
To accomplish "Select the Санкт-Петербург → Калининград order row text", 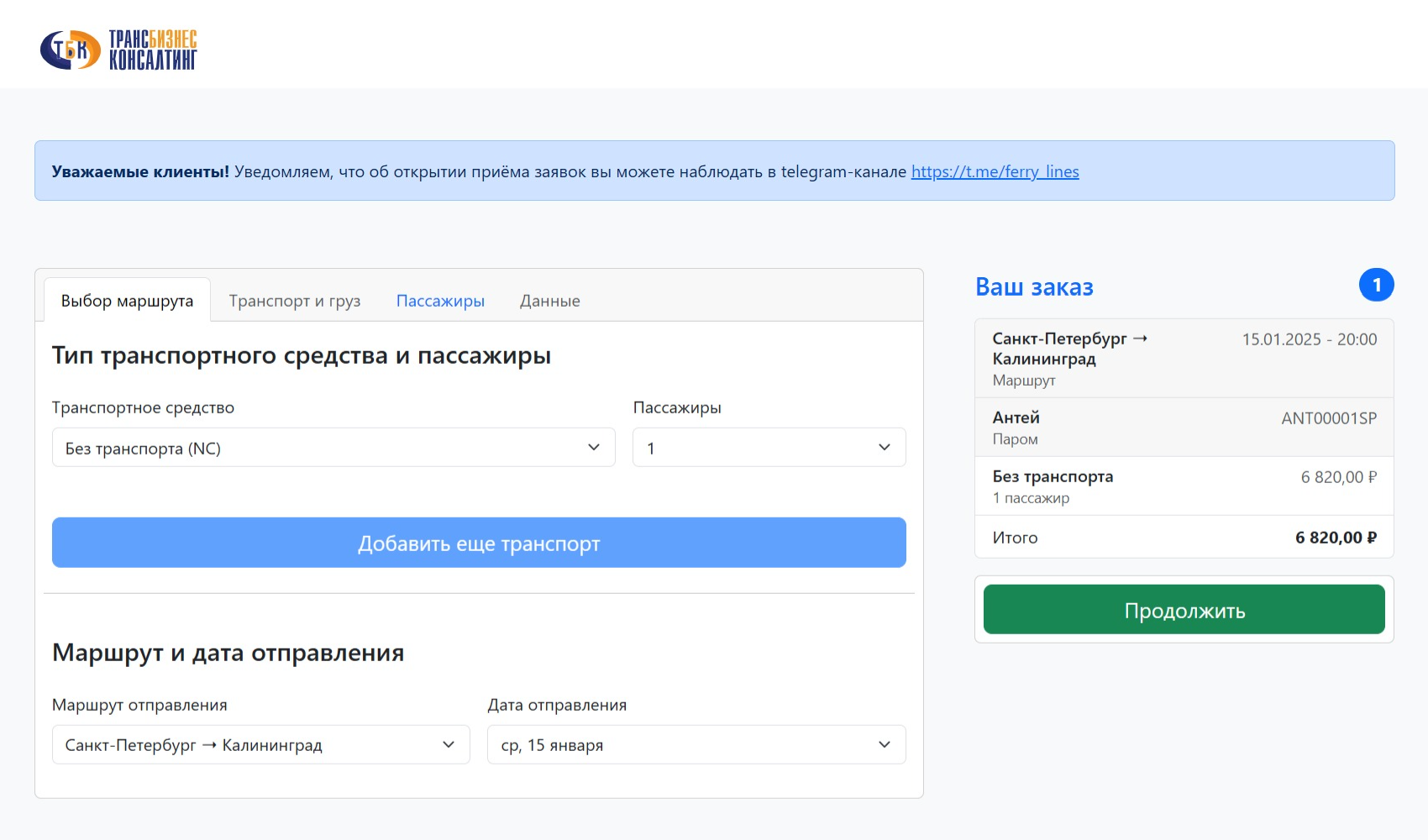I will click(1069, 349).
